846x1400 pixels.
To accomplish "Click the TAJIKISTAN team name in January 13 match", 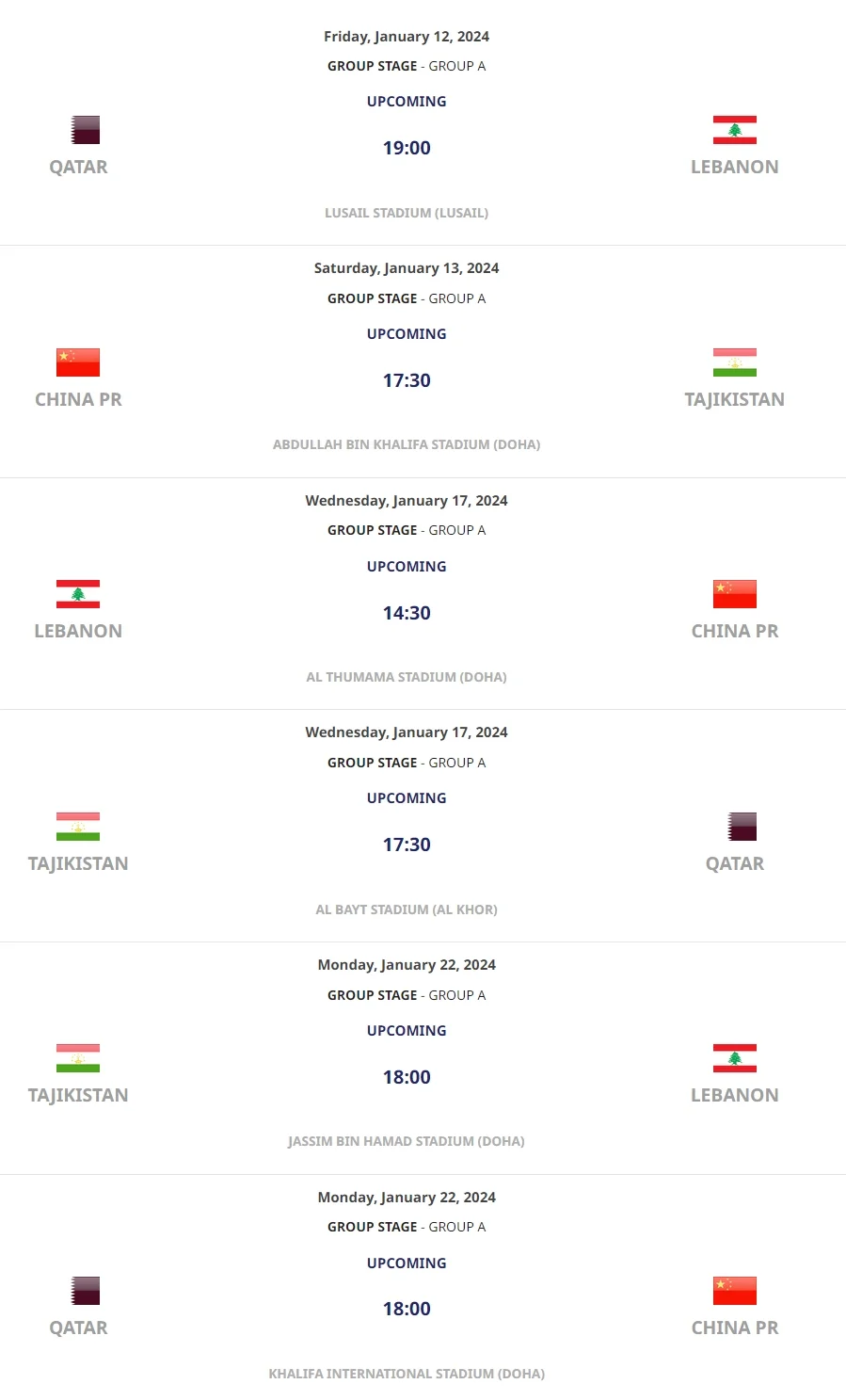I will click(x=734, y=399).
